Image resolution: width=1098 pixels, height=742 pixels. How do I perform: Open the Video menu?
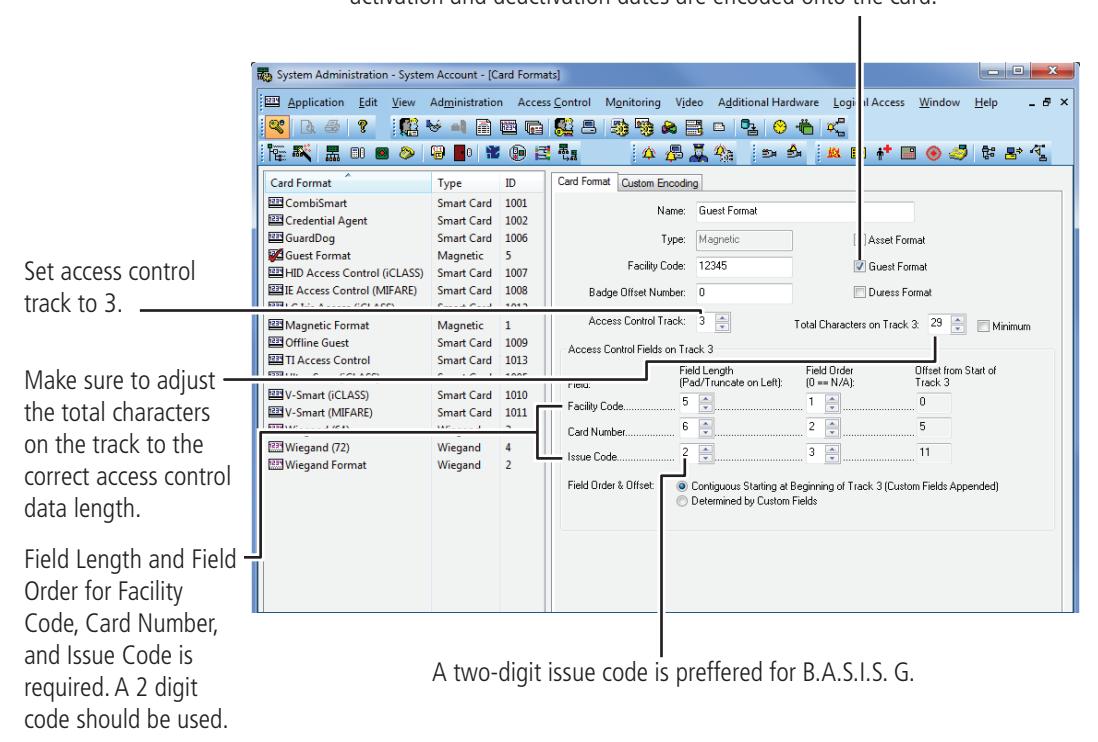pos(689,102)
